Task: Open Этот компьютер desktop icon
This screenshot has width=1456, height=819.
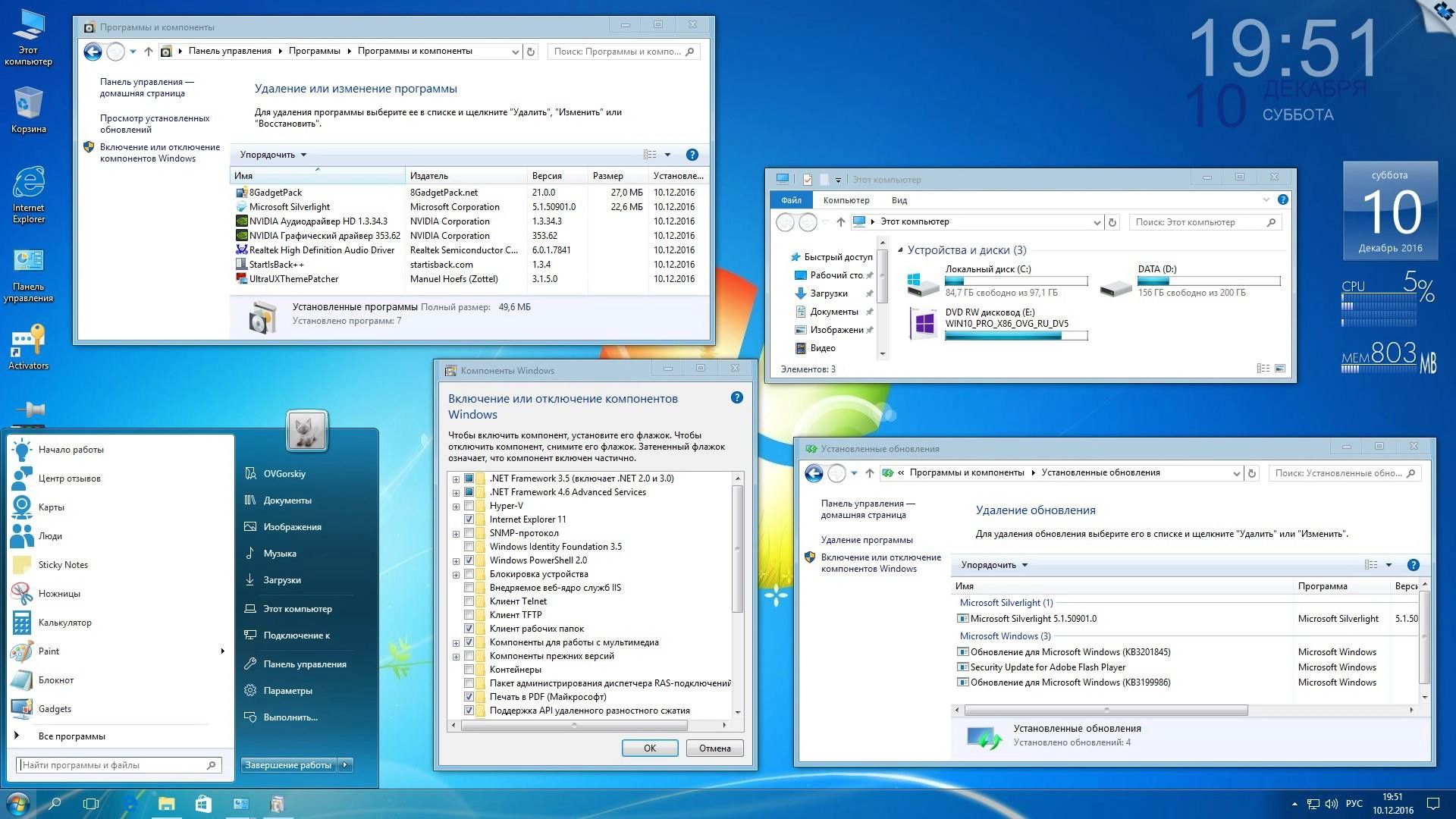Action: [x=28, y=36]
